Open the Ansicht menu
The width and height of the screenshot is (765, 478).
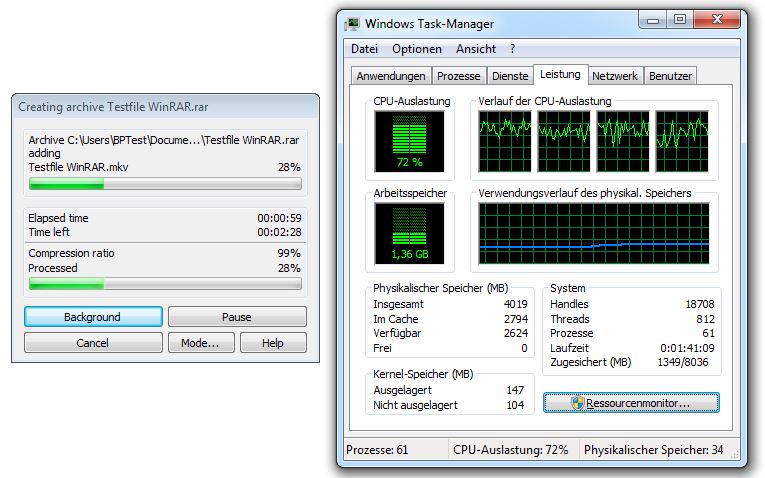(476, 49)
